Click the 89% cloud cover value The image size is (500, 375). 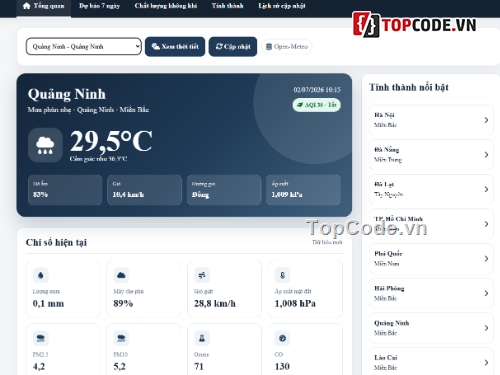123,304
